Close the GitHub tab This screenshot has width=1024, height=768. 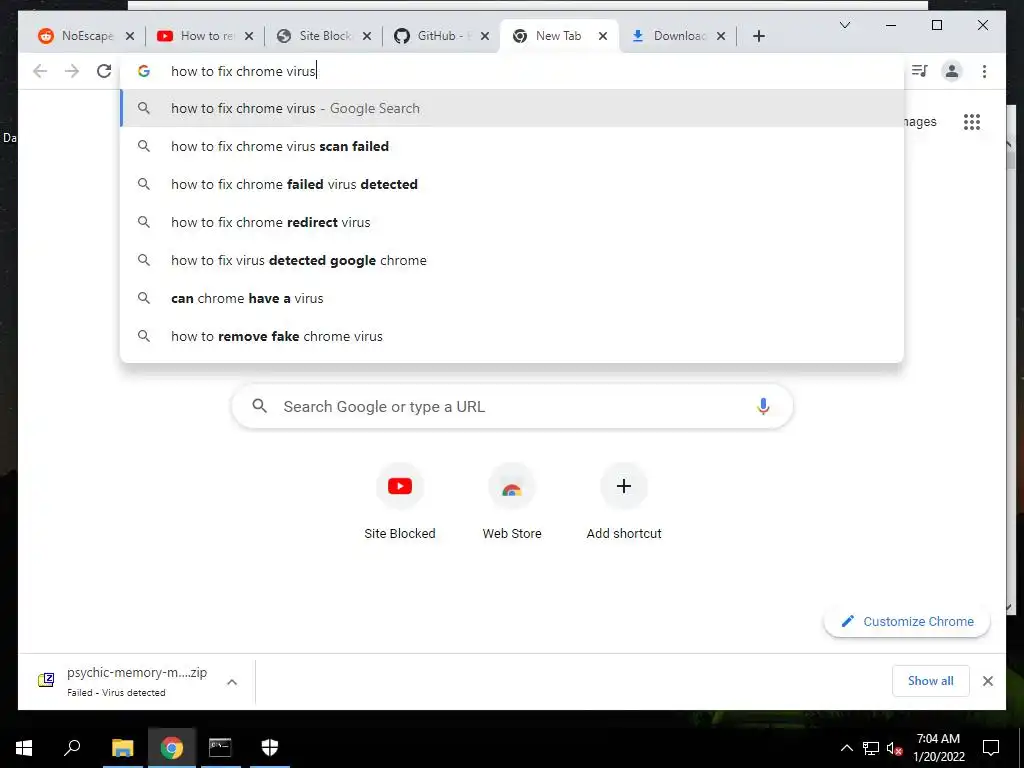click(485, 36)
